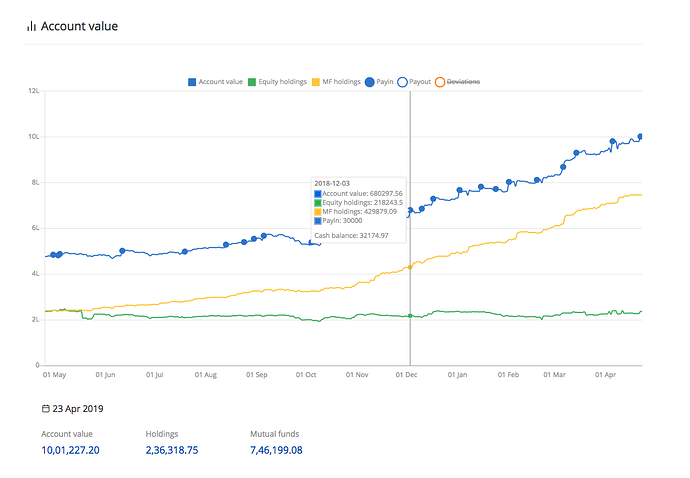Viewport: 690px width, 478px height.
Task: Click the yellow MF holdings legend swatch
Action: tap(316, 81)
